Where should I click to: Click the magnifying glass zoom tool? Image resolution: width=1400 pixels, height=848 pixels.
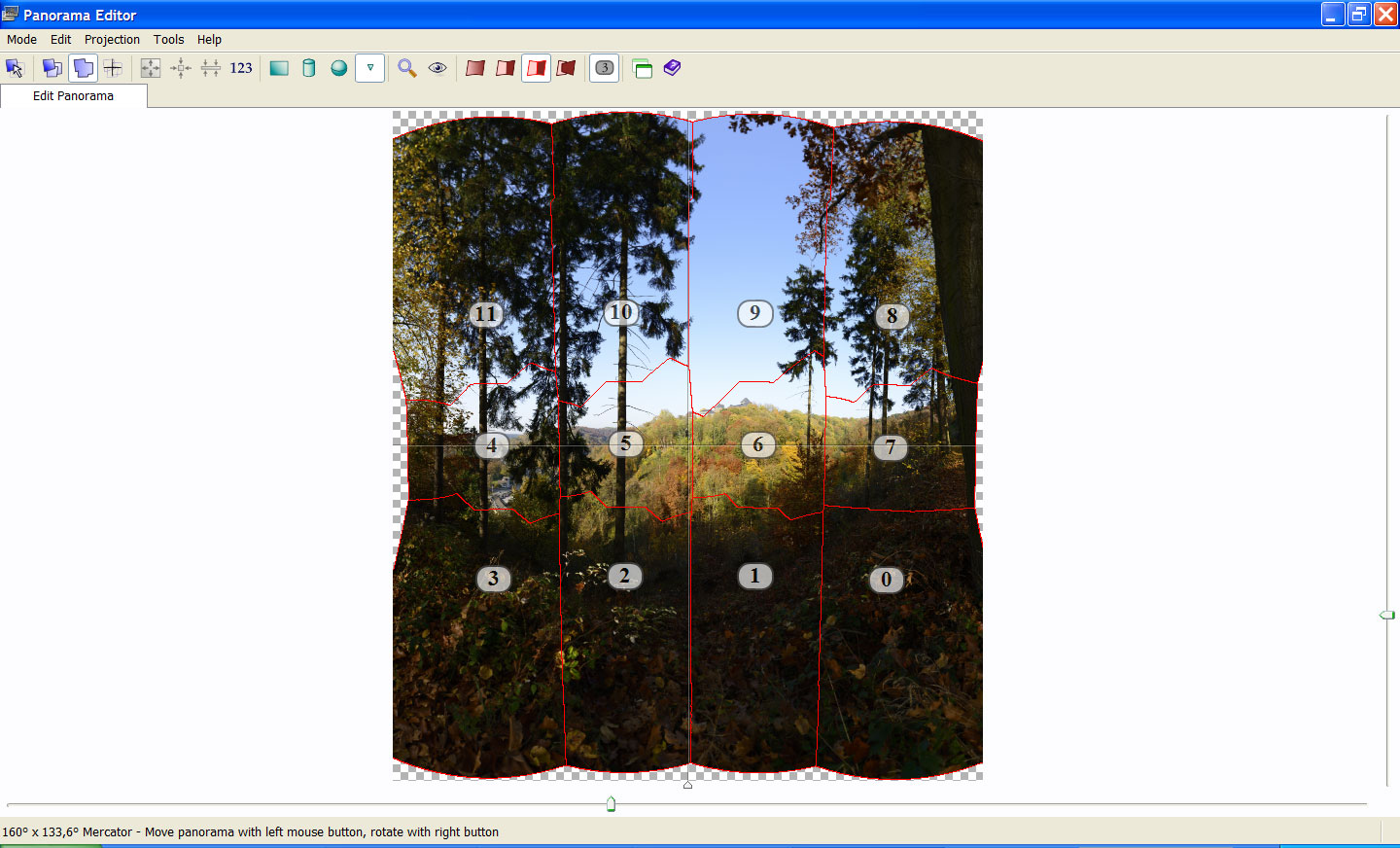click(407, 68)
